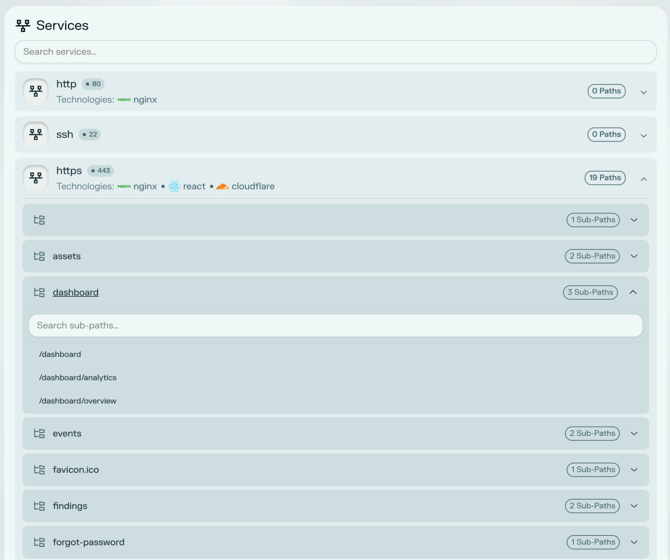670x560 pixels.
Task: Collapse the https service chevron
Action: [x=644, y=179]
